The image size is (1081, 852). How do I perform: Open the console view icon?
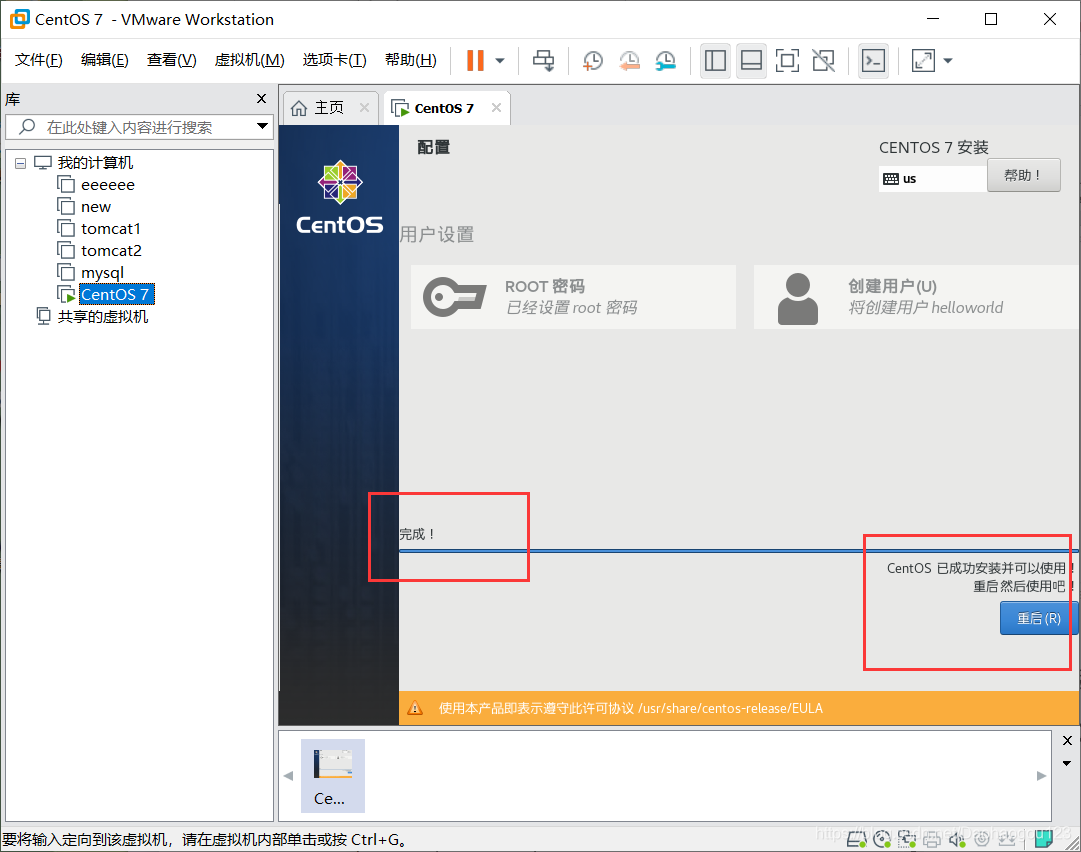pos(873,61)
